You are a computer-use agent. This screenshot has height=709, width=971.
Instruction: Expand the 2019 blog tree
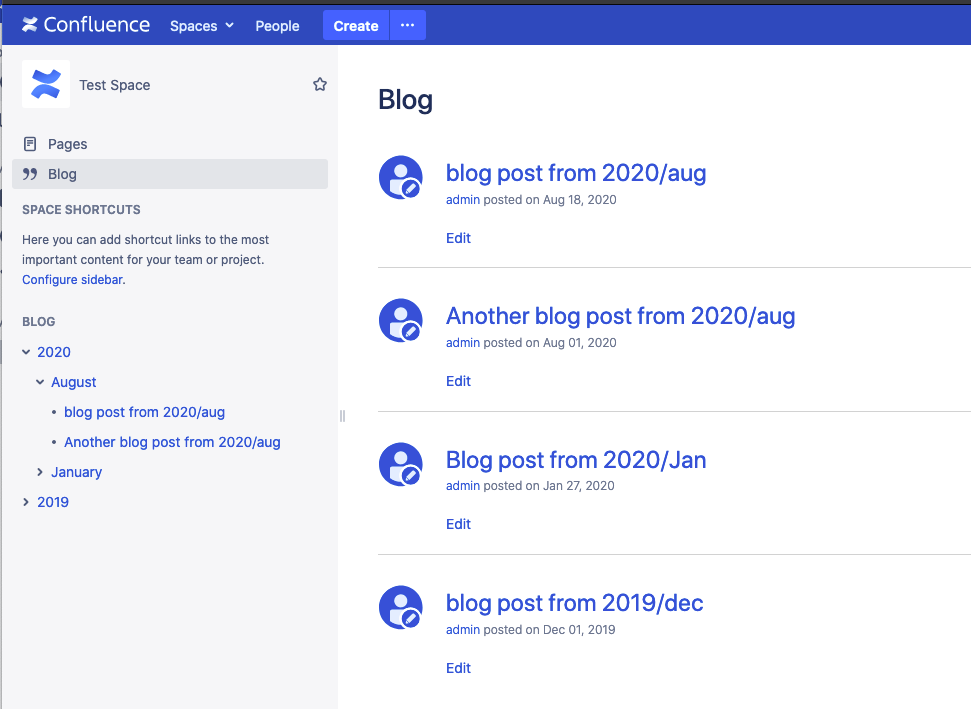point(25,501)
